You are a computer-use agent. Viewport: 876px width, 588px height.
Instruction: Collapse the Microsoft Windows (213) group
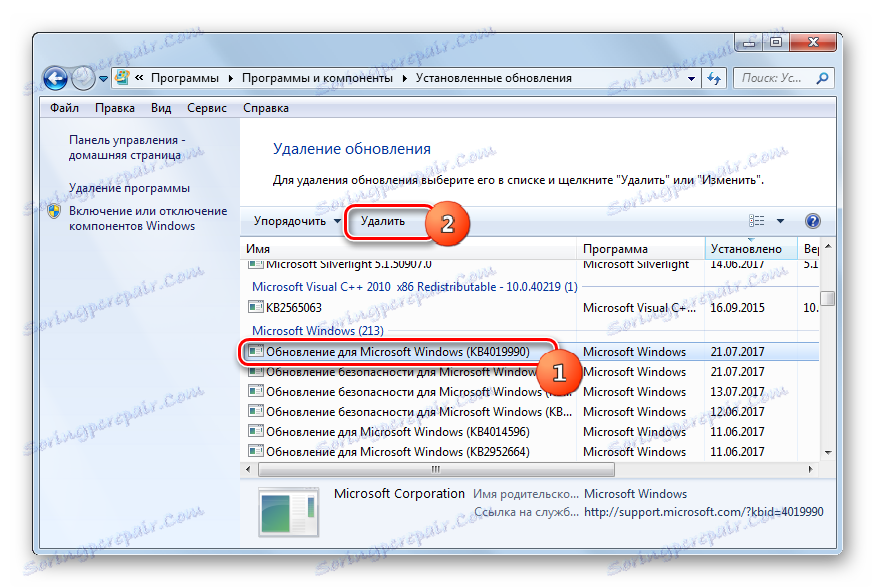click(317, 331)
